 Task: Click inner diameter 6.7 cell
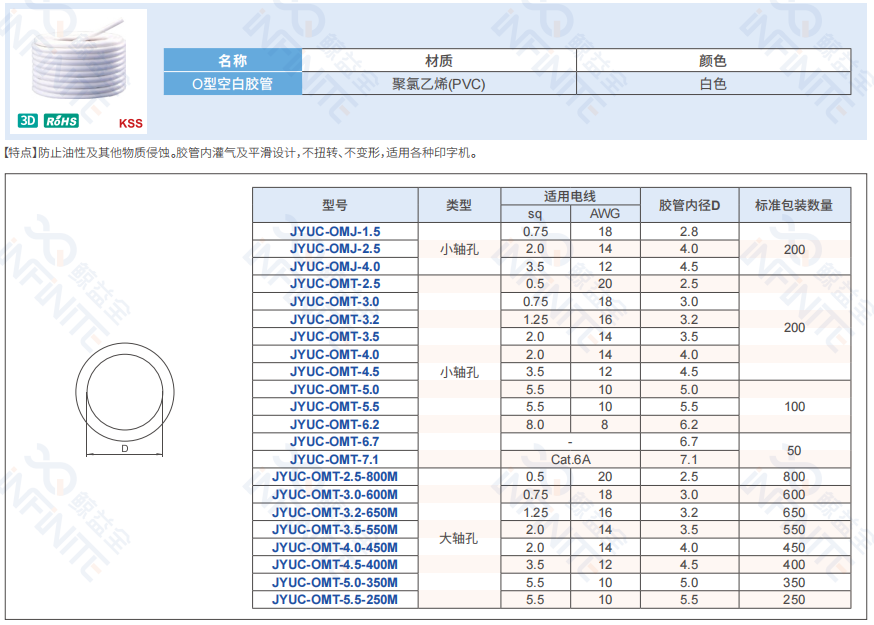(x=690, y=442)
